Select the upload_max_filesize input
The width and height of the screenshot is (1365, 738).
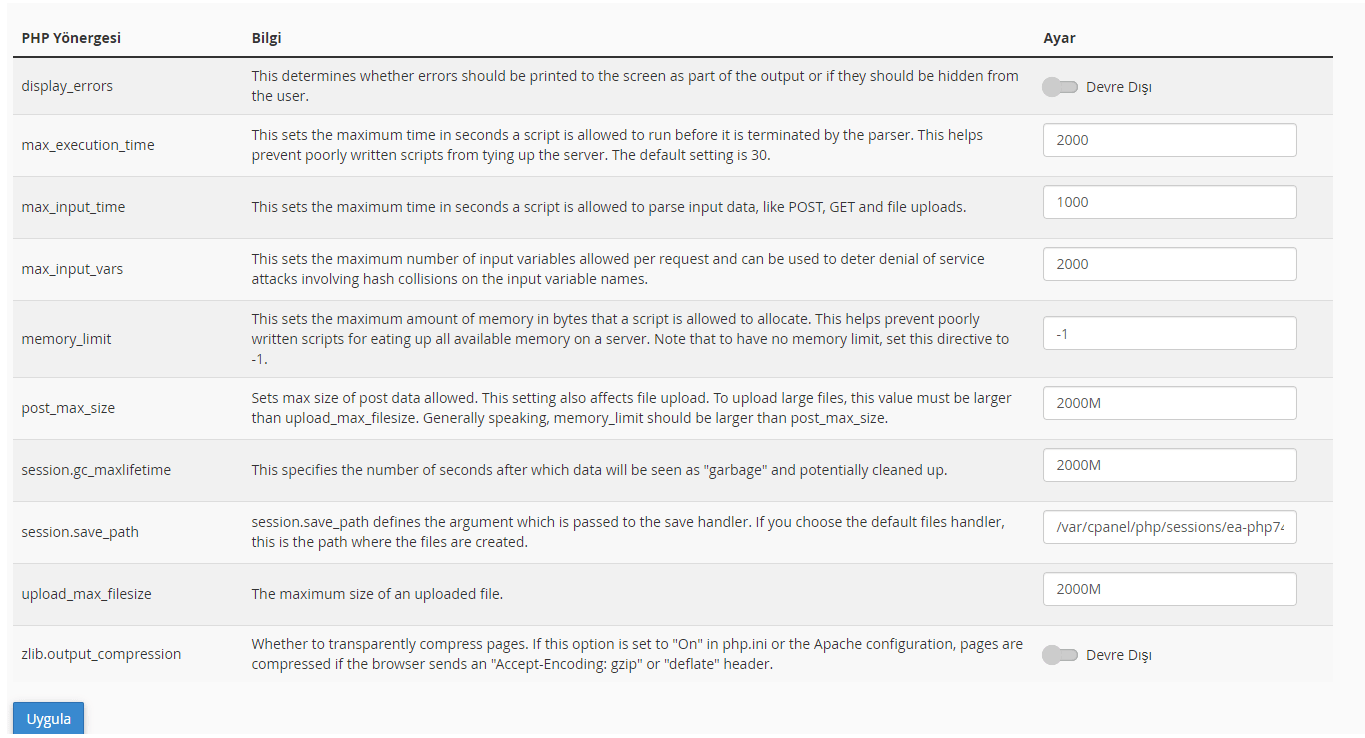[1169, 589]
